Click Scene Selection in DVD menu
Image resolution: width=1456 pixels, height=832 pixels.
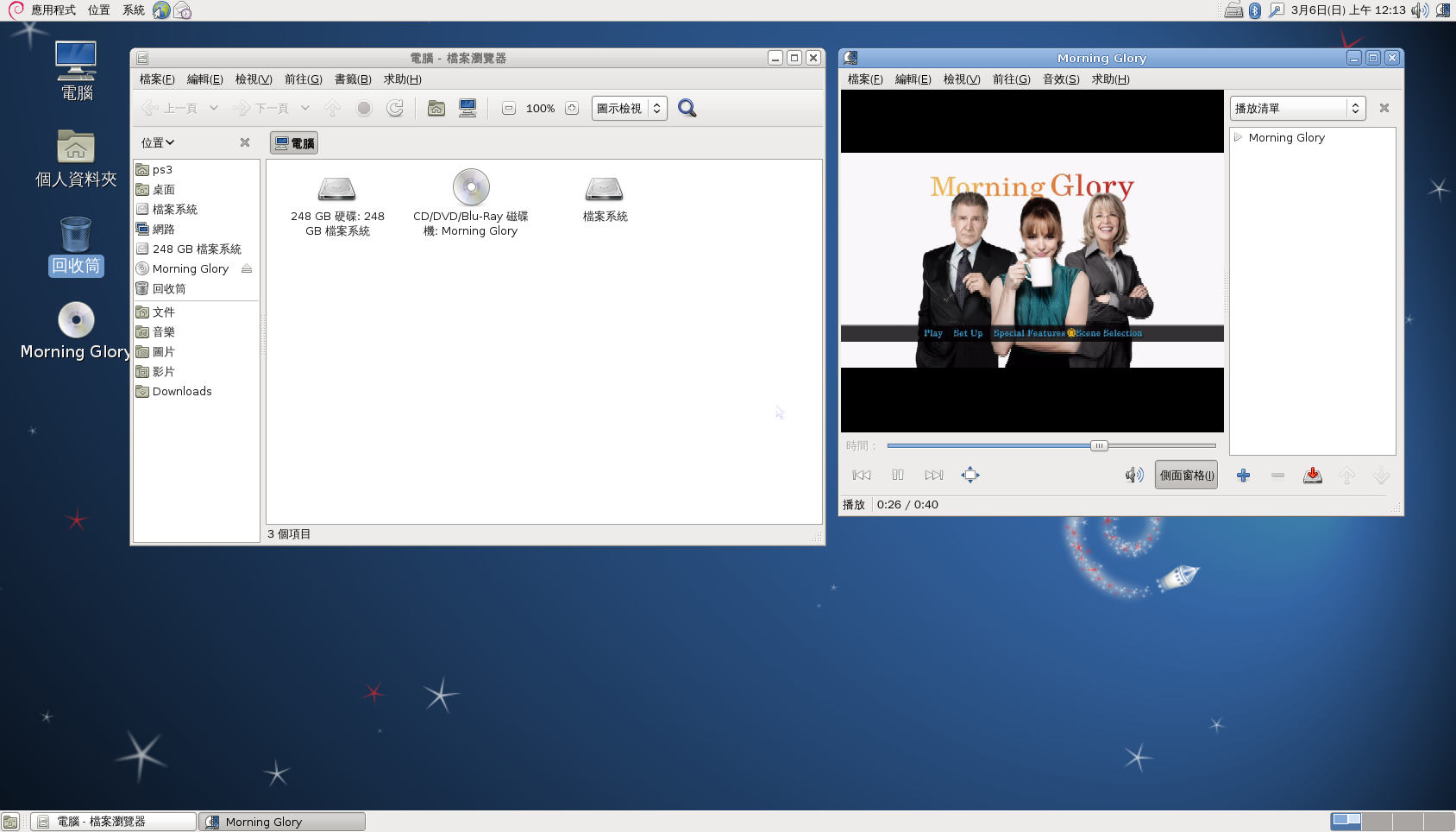click(x=1108, y=333)
